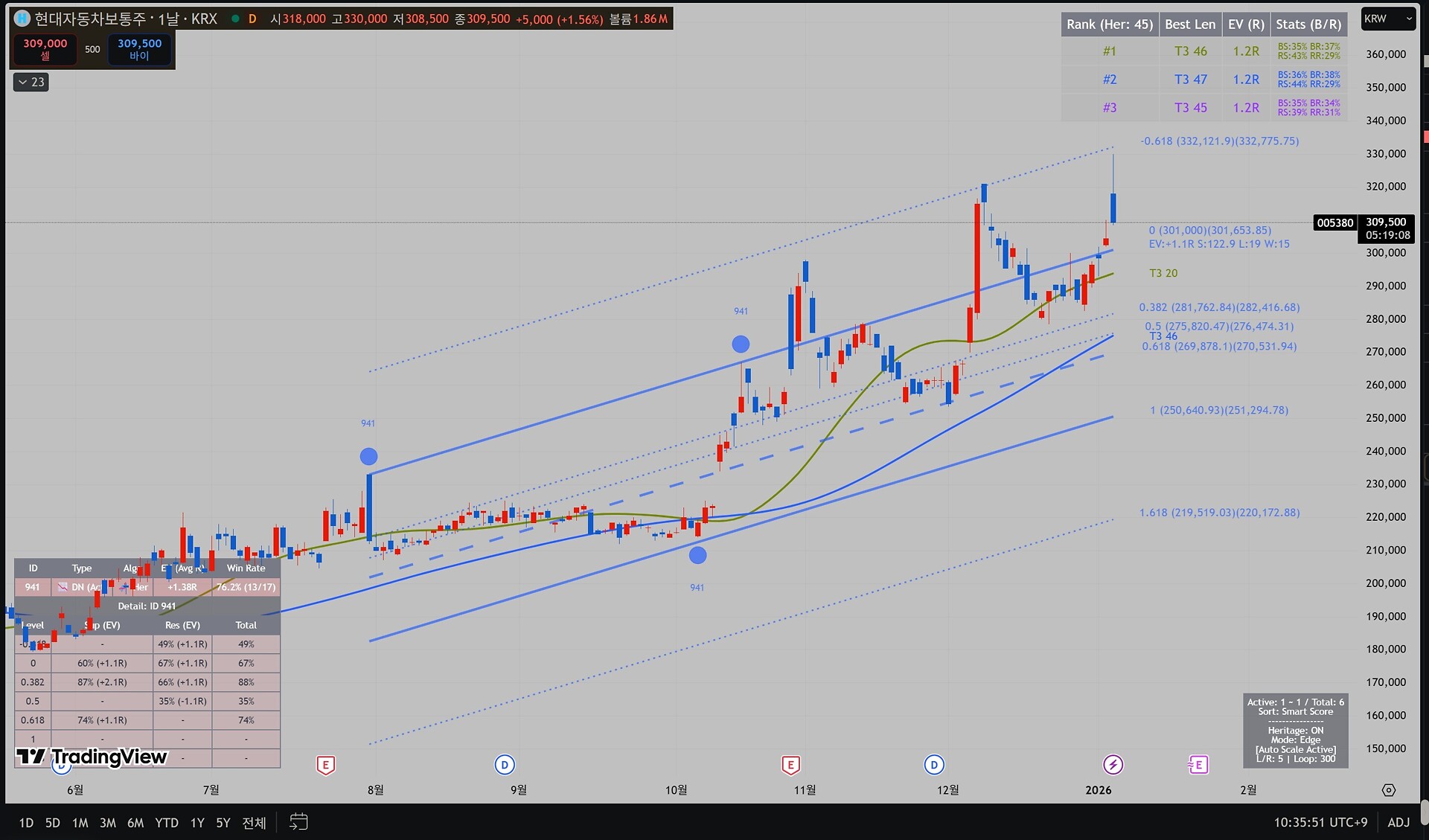The image size is (1429, 840).
Task: Switch to the 전체 full range
Action: click(254, 823)
